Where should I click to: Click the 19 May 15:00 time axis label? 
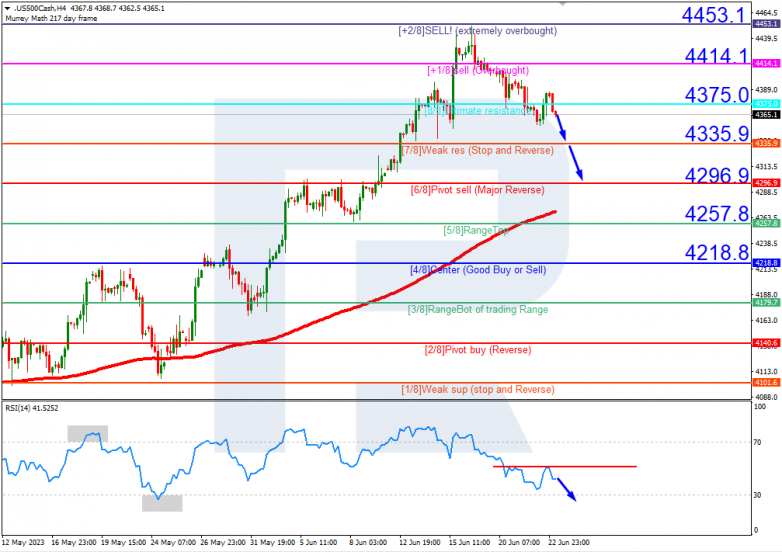click(124, 542)
